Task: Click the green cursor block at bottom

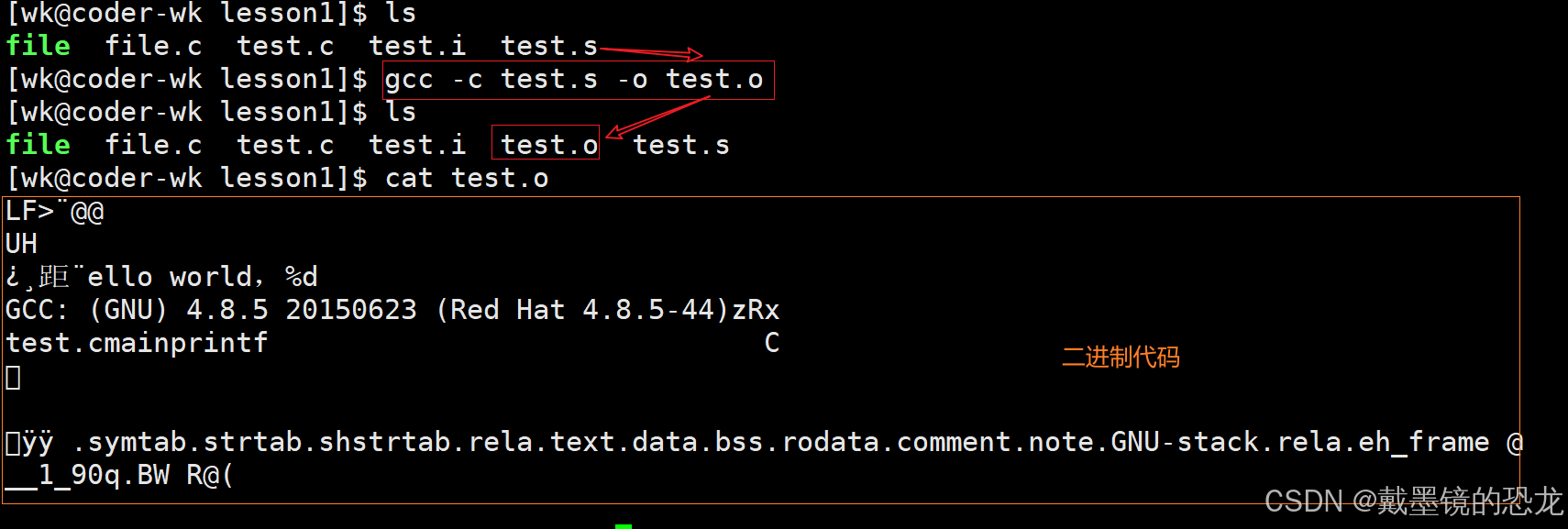Action: pyautogui.click(x=624, y=525)
